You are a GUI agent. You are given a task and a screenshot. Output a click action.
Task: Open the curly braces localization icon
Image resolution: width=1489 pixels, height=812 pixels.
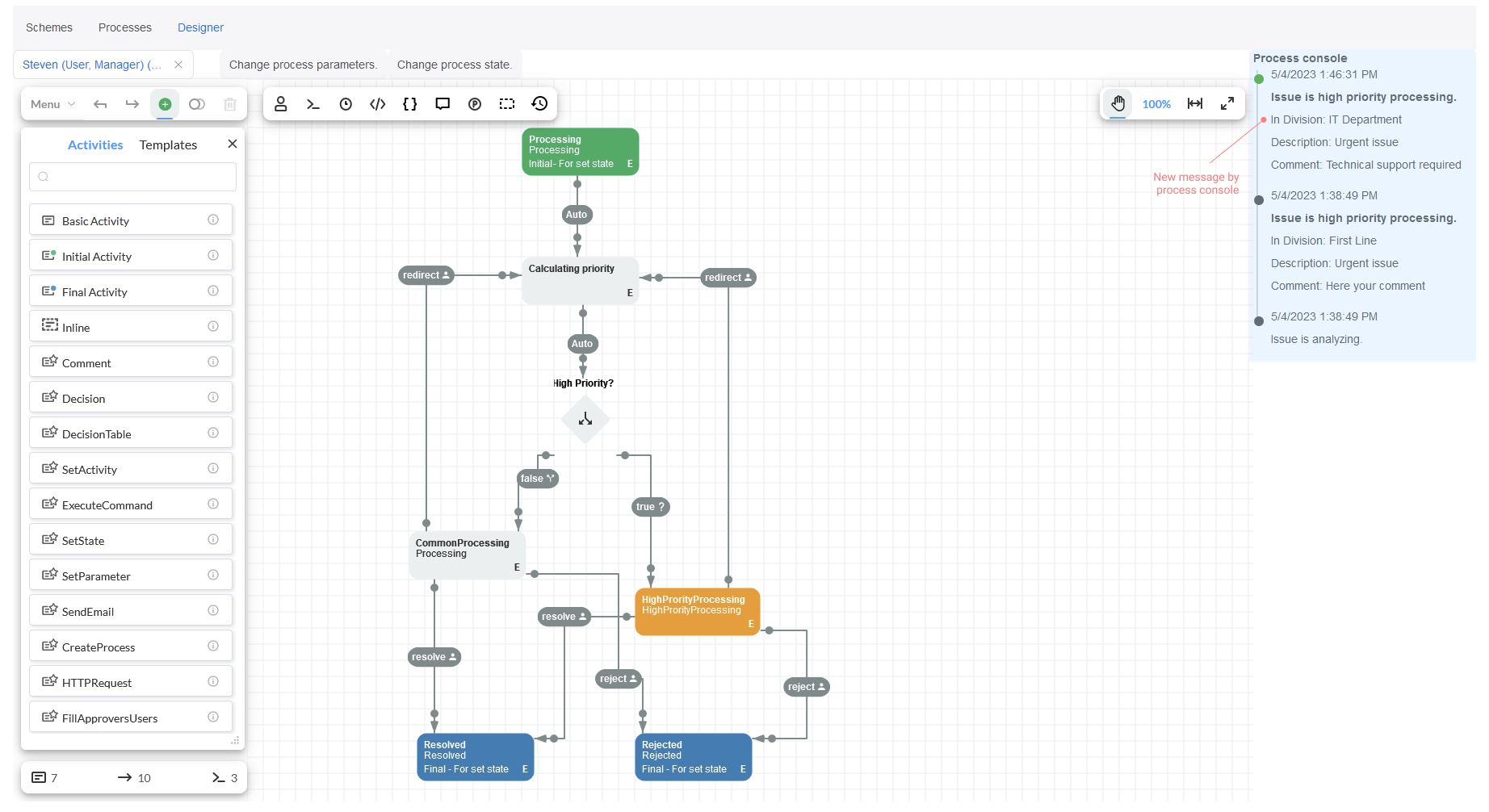click(410, 104)
